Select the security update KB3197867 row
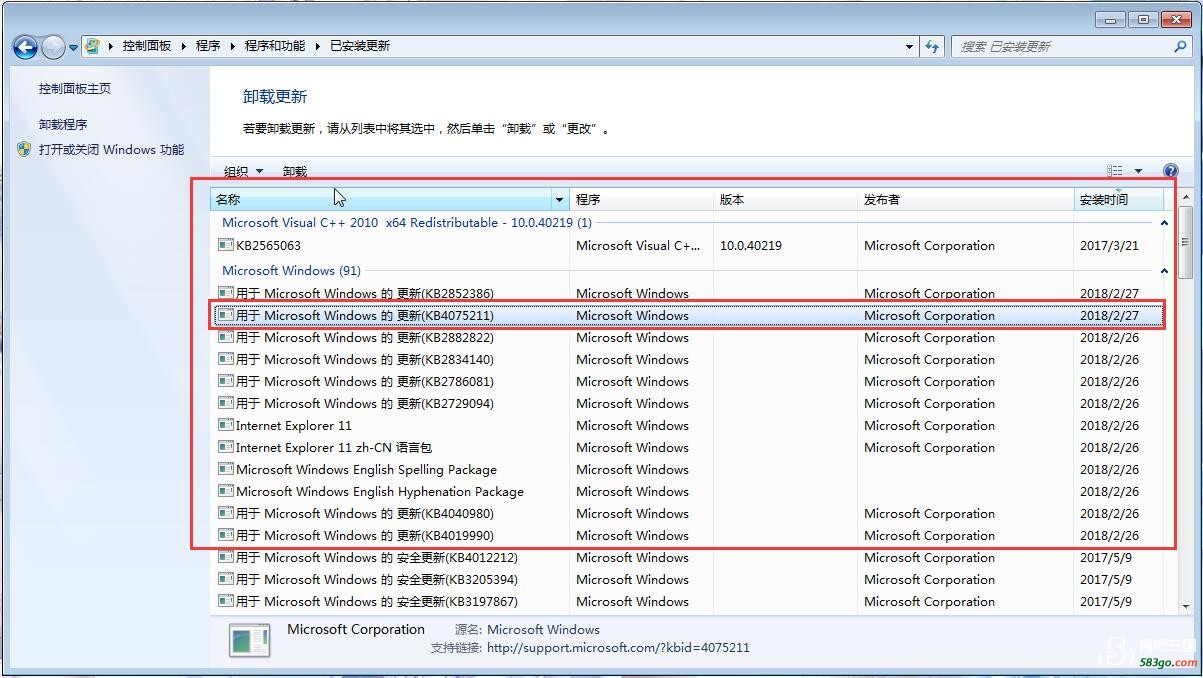This screenshot has width=1203, height=678. click(x=688, y=601)
